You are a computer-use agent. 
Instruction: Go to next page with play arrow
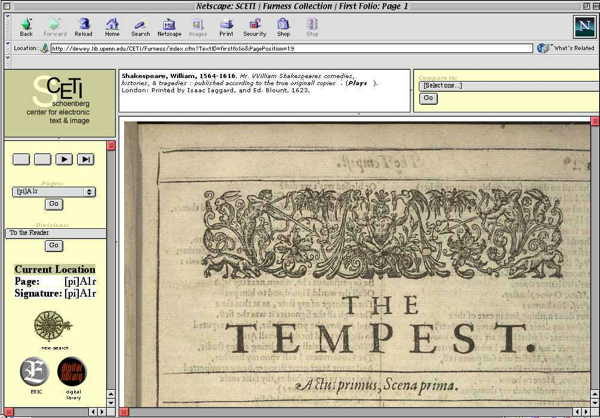coord(64,159)
